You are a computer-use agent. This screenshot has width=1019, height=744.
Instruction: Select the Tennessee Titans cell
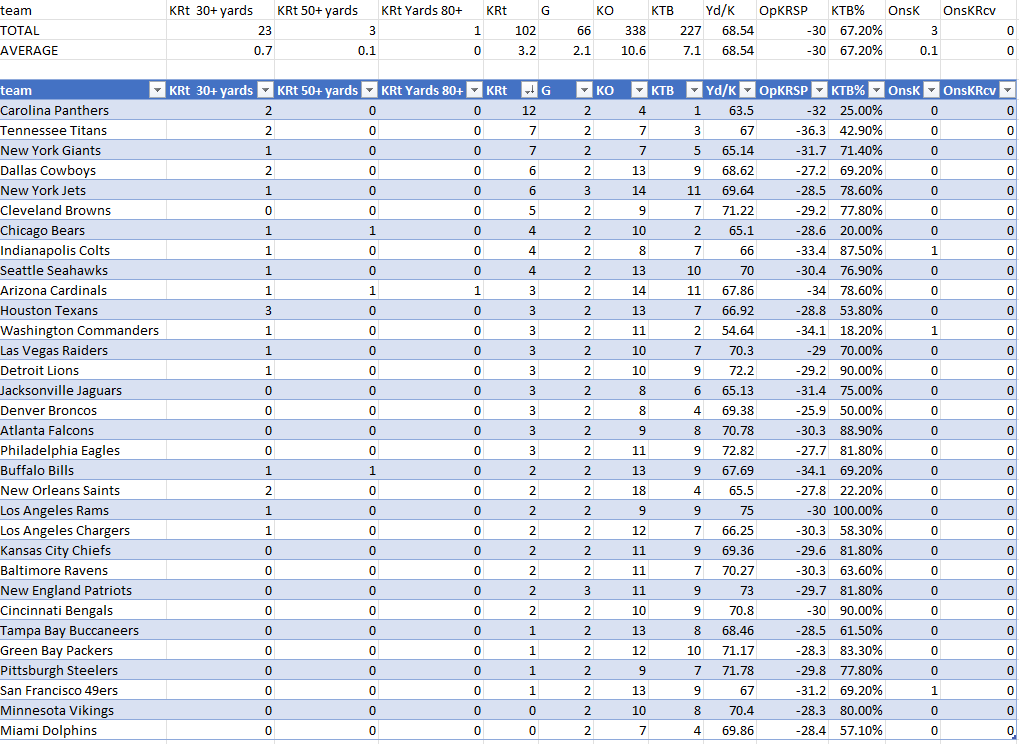click(x=83, y=131)
